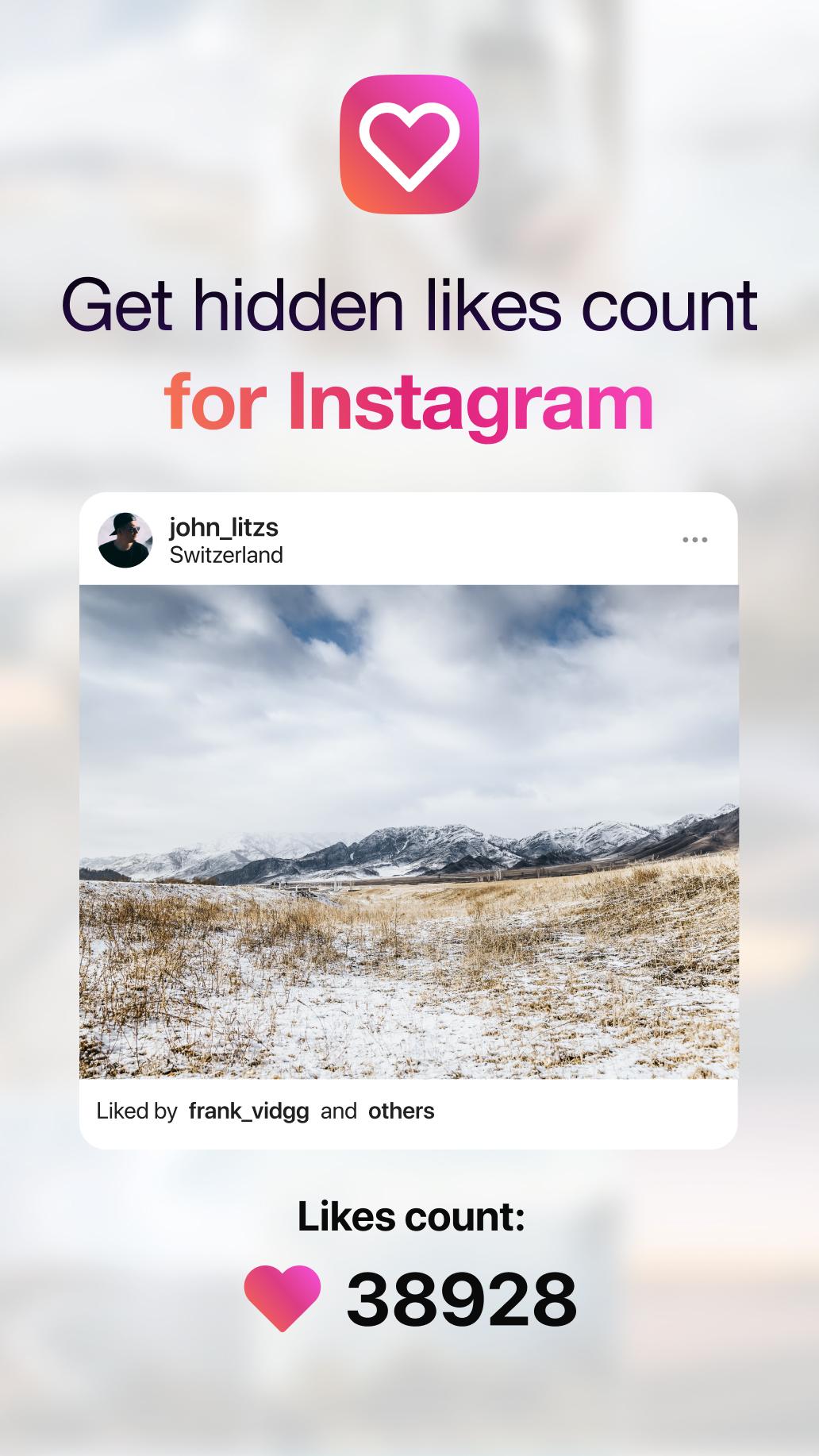Open the snowy landscape post photo
Screen dimensions: 819x1456
coord(409,832)
